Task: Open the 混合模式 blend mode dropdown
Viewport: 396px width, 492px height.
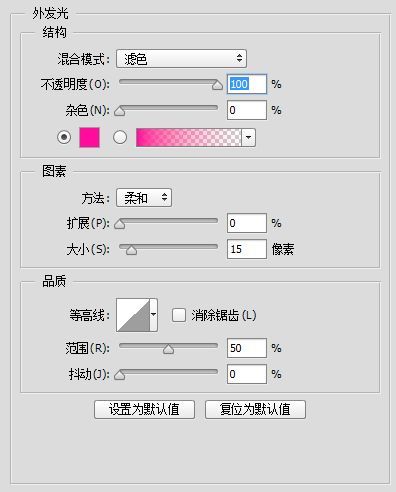Action: point(181,59)
